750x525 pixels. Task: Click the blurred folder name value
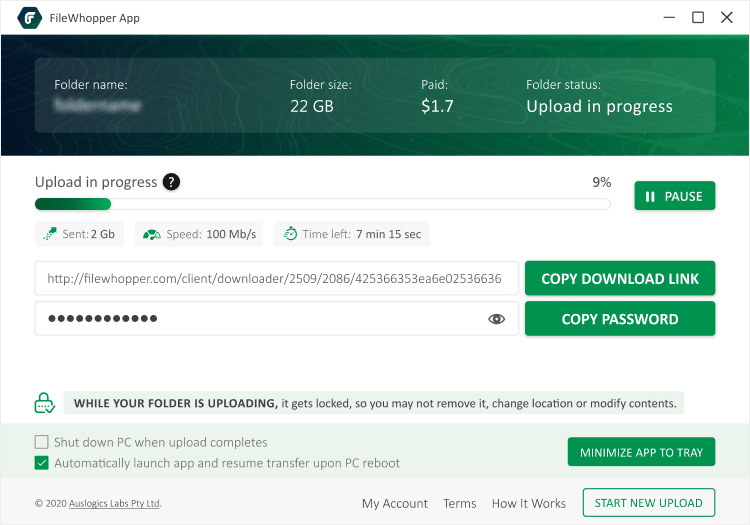pyautogui.click(x=97, y=105)
